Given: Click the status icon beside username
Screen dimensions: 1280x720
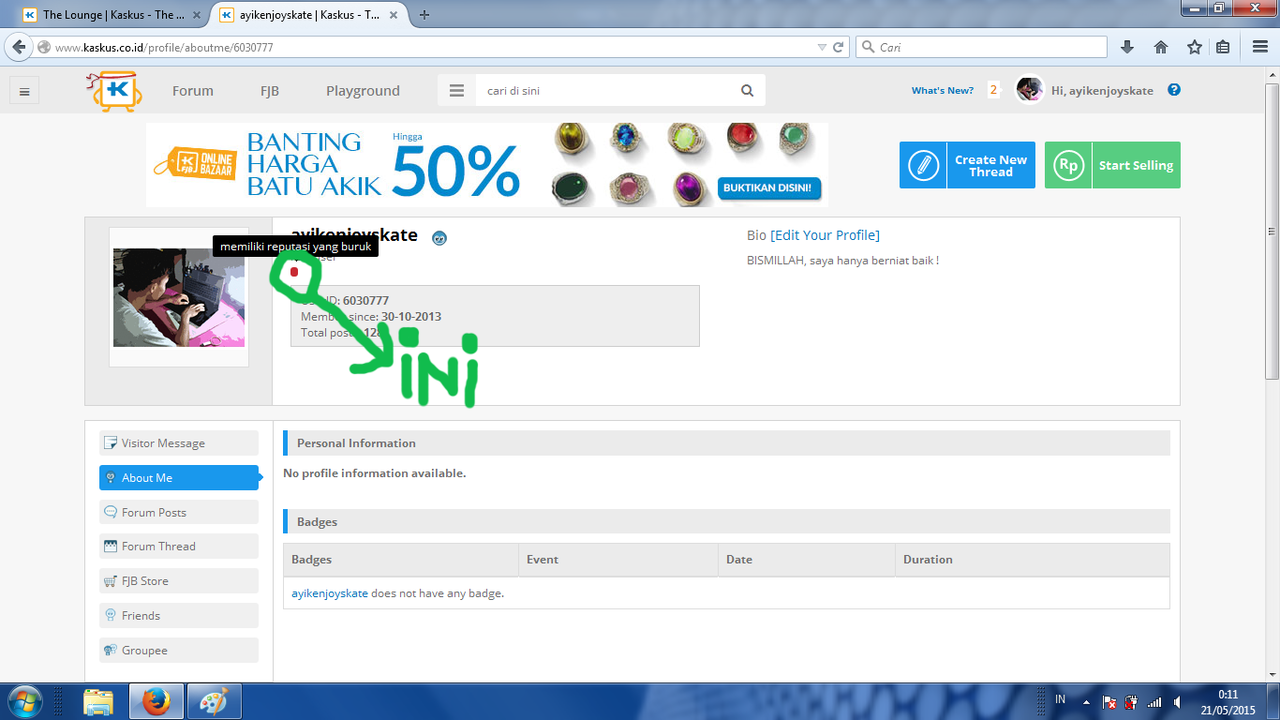Looking at the screenshot, I should [439, 238].
